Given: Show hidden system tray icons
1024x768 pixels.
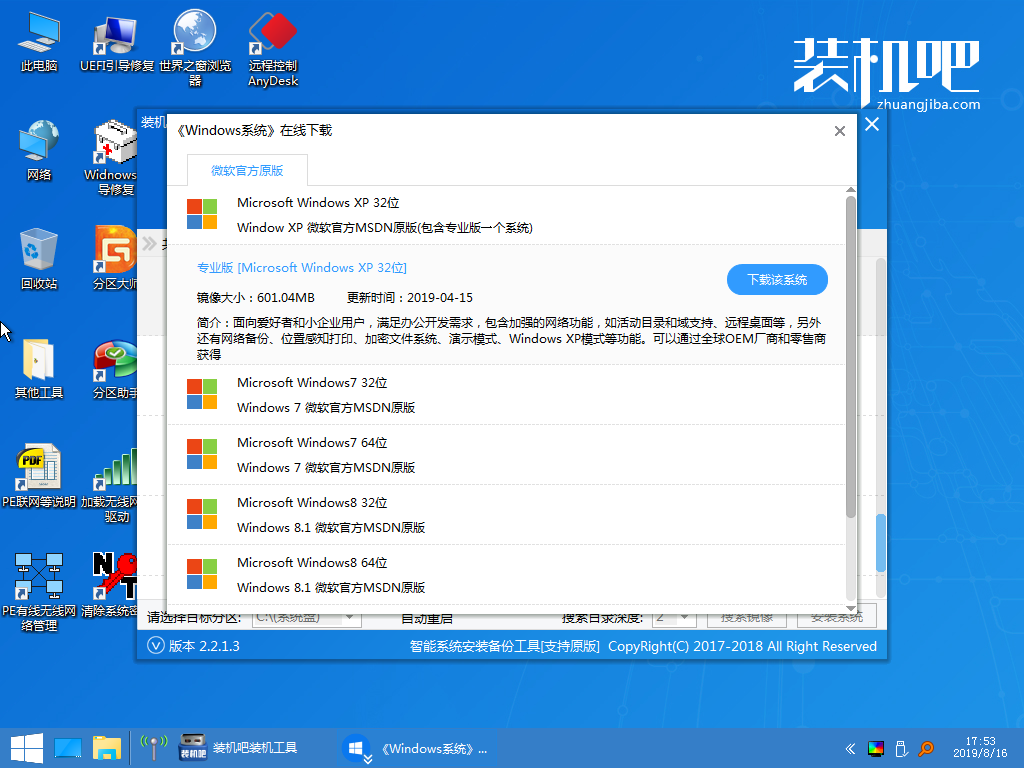Looking at the screenshot, I should [850, 748].
